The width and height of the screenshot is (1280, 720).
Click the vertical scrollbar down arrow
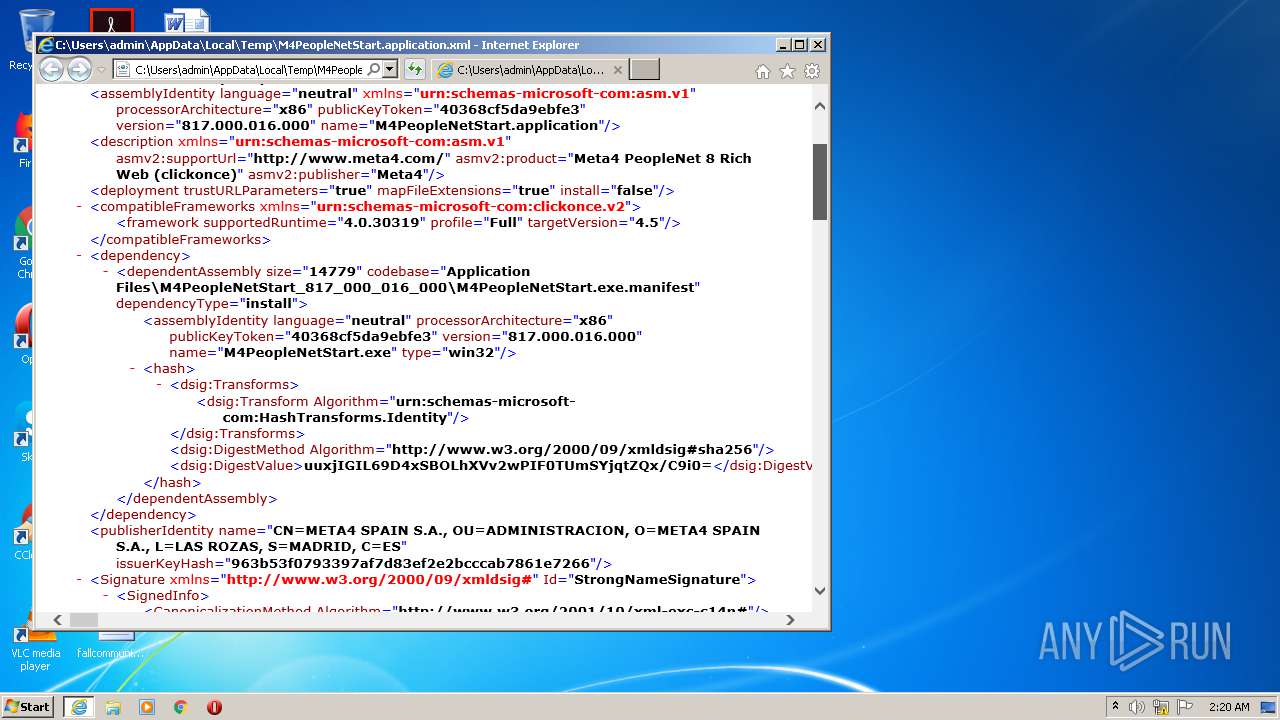point(820,591)
